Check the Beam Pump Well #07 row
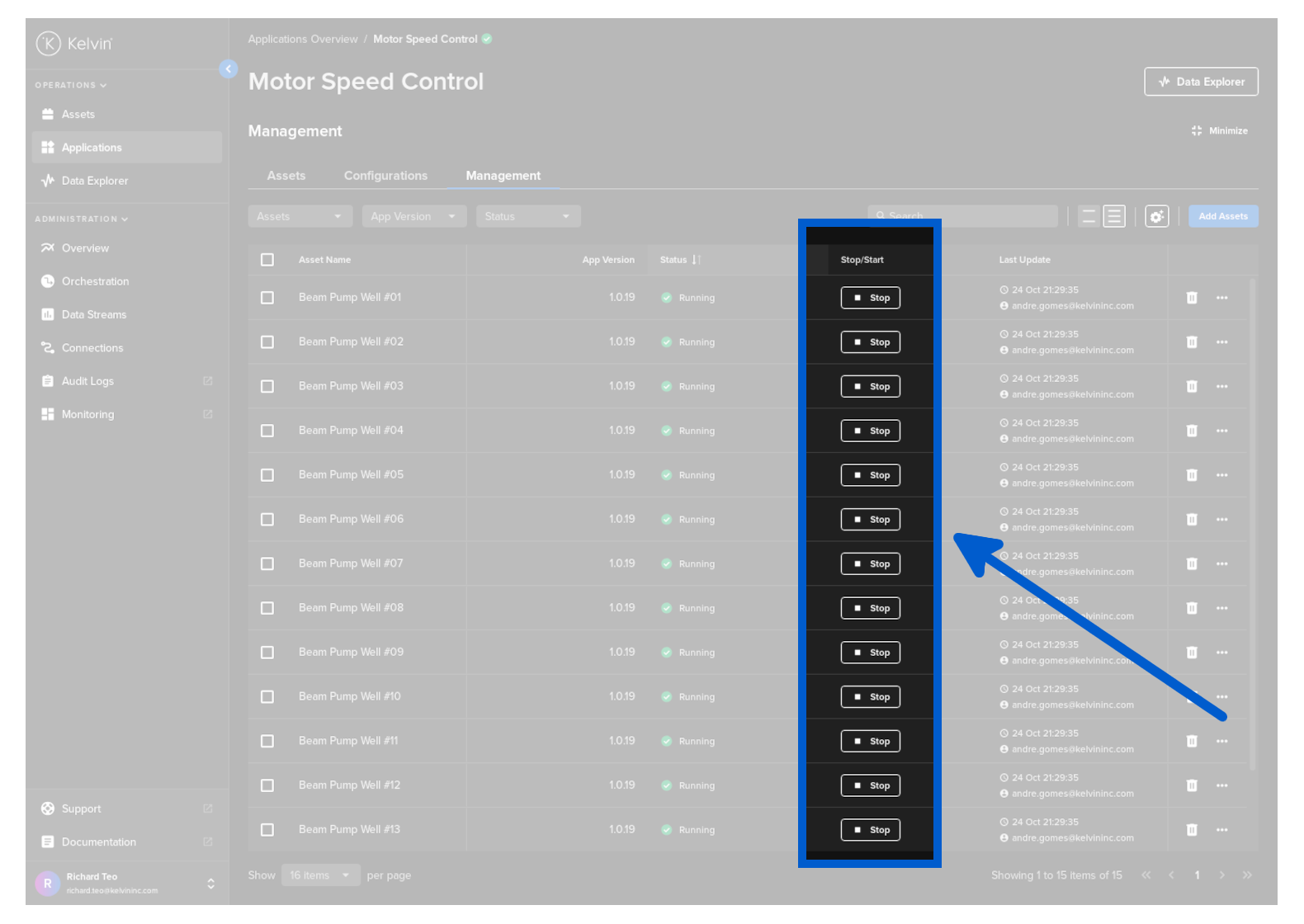 [x=267, y=564]
